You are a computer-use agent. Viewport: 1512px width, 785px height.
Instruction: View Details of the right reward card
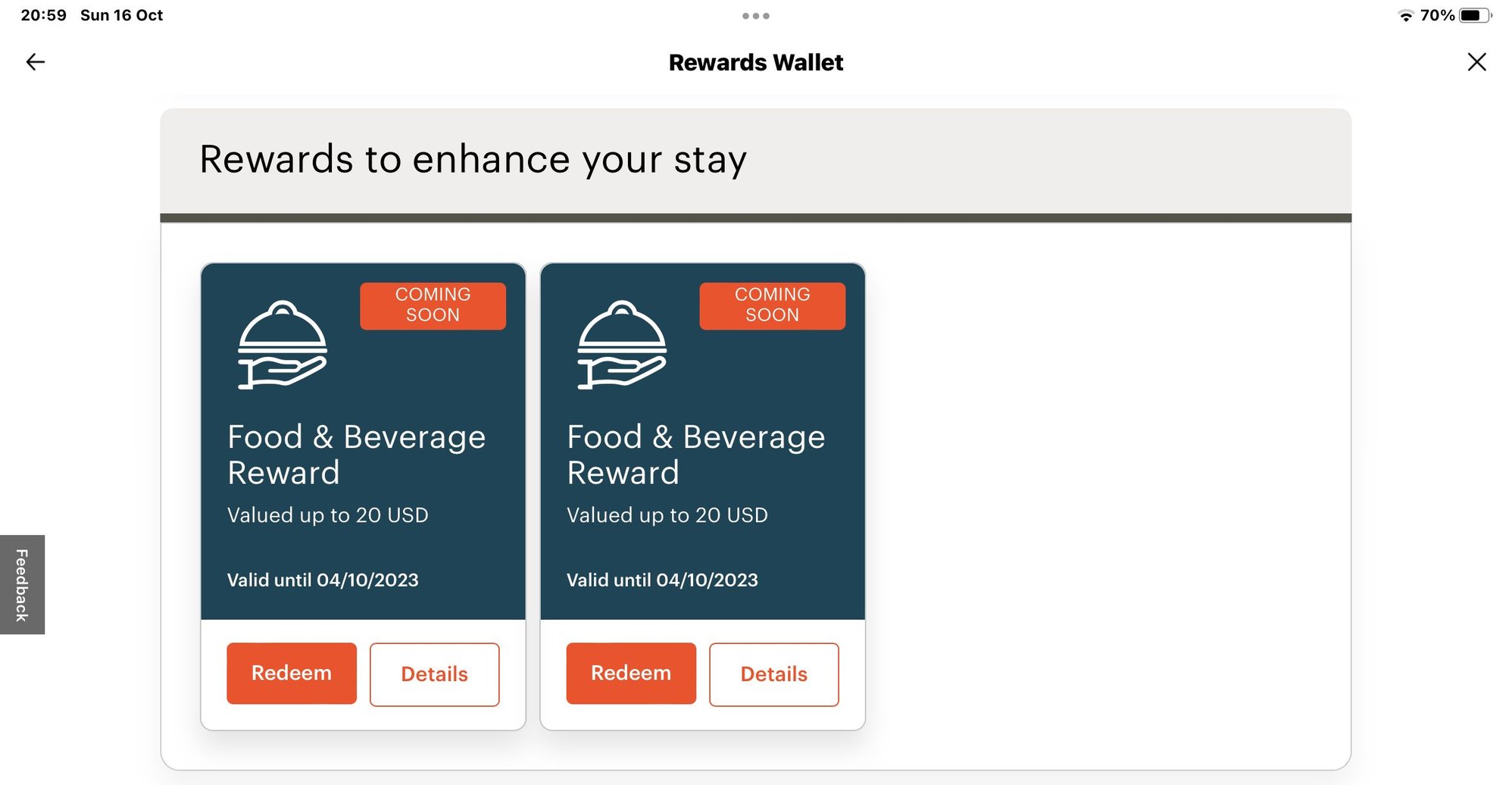click(773, 674)
